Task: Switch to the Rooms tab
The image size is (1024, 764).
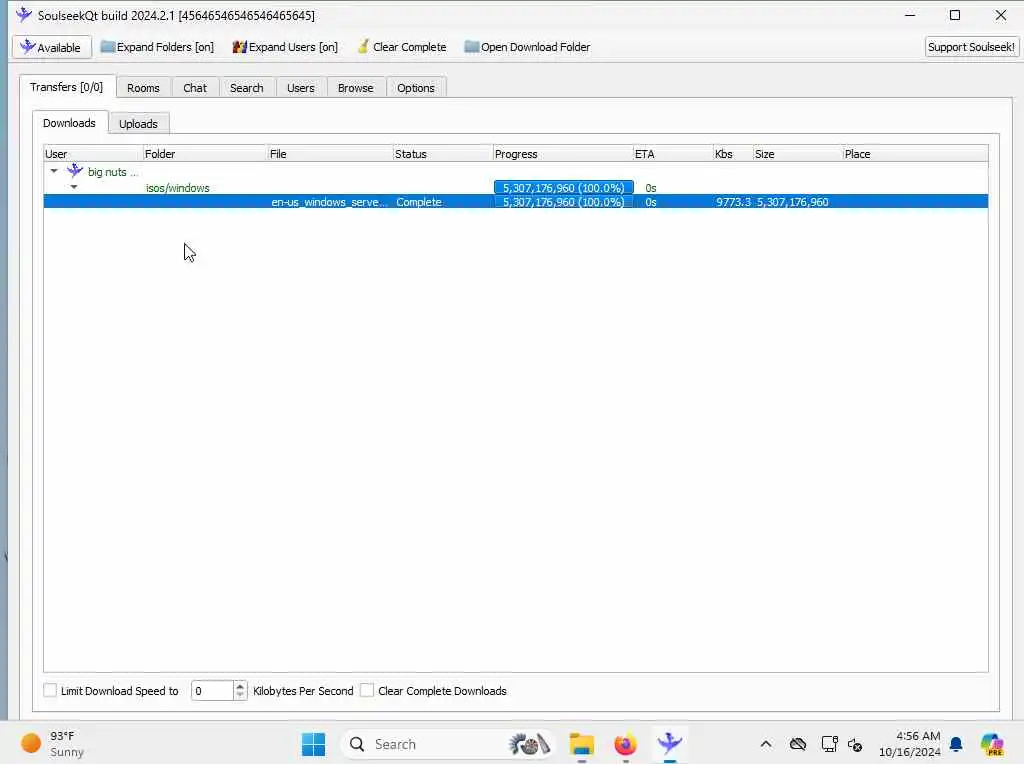Action: tap(143, 88)
